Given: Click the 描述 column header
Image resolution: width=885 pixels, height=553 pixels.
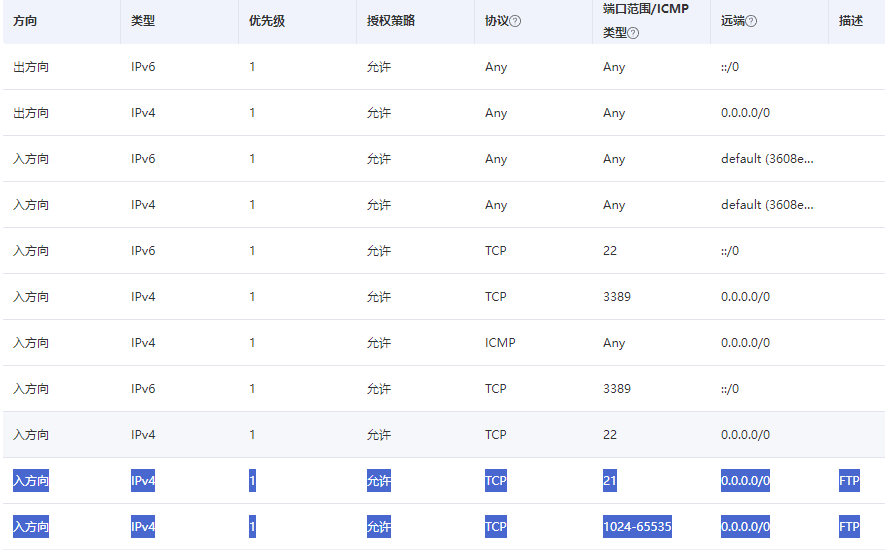Looking at the screenshot, I should pyautogui.click(x=851, y=21).
